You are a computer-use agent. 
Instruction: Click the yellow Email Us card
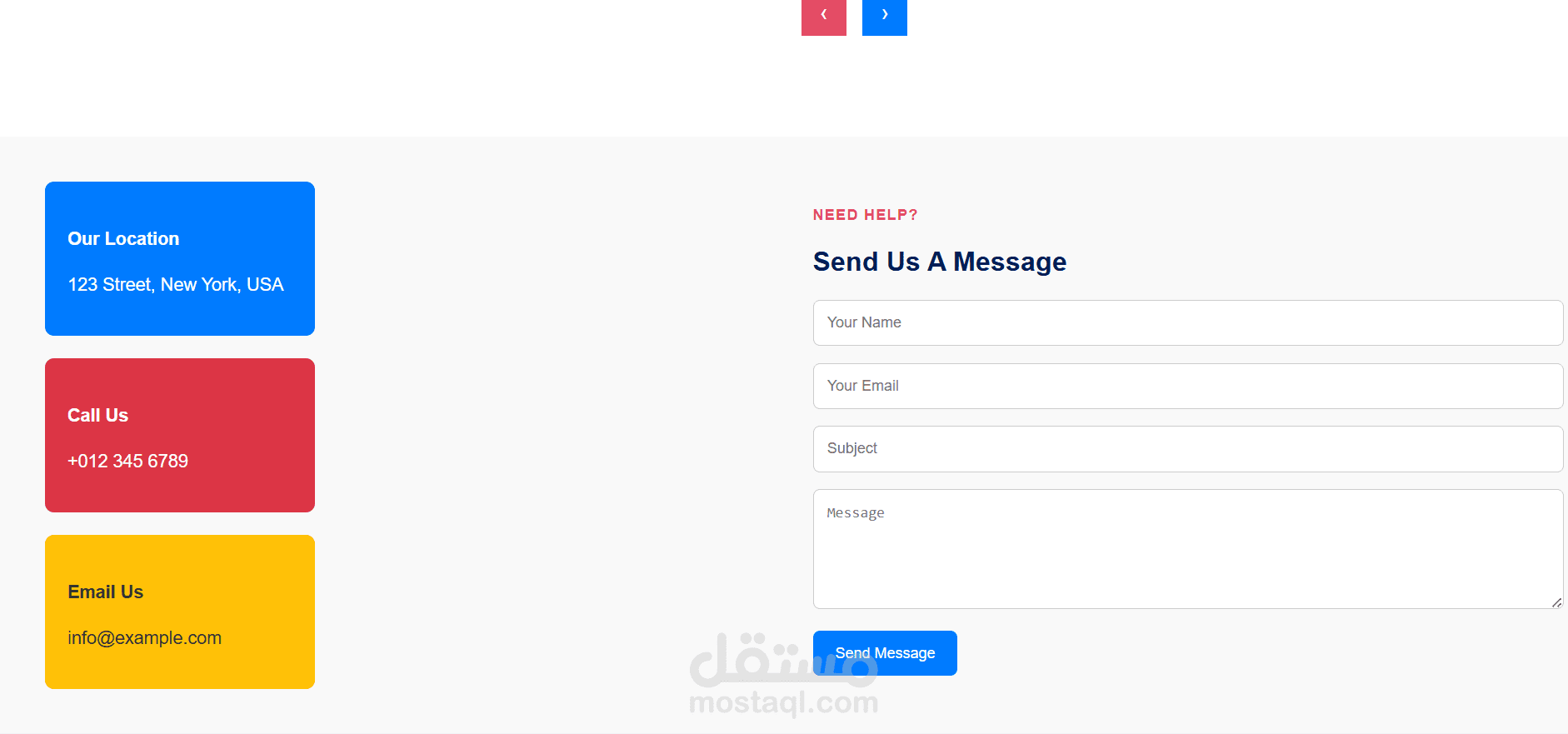point(180,612)
